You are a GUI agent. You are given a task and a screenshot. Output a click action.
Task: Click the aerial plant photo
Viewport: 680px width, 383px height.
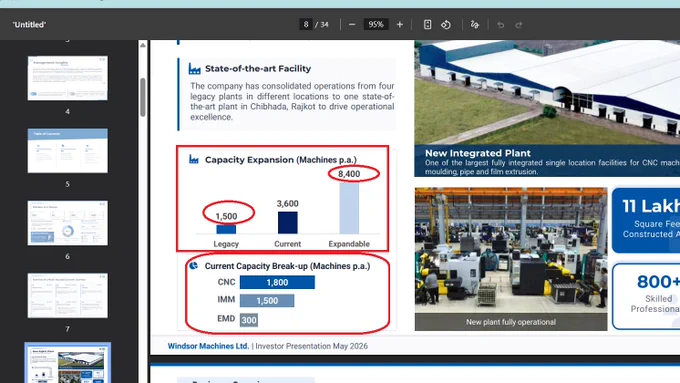[547, 92]
